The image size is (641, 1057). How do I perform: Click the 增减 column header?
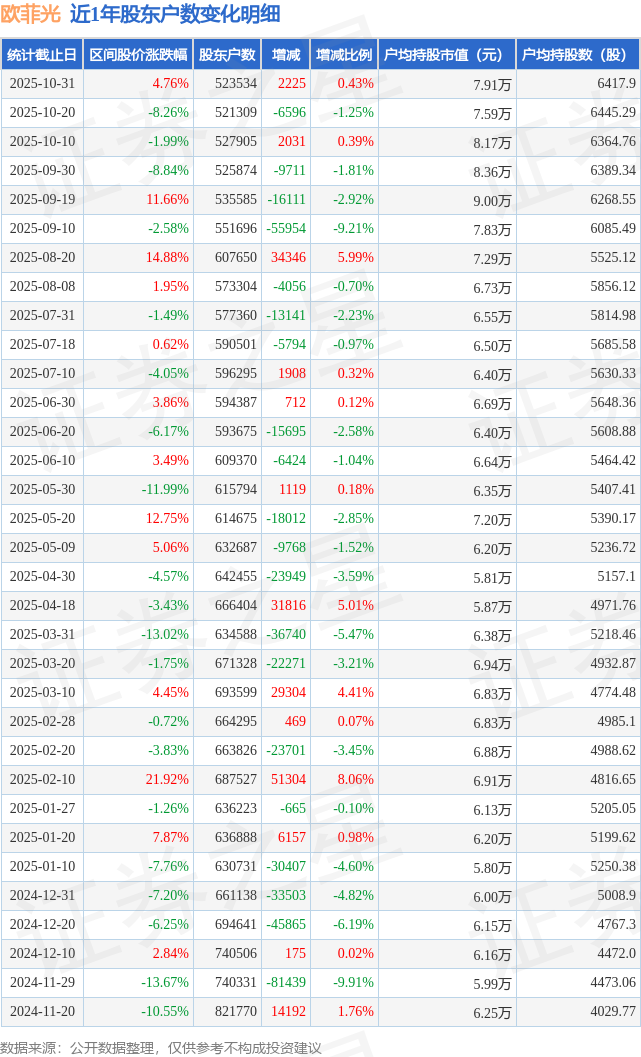tap(285, 55)
